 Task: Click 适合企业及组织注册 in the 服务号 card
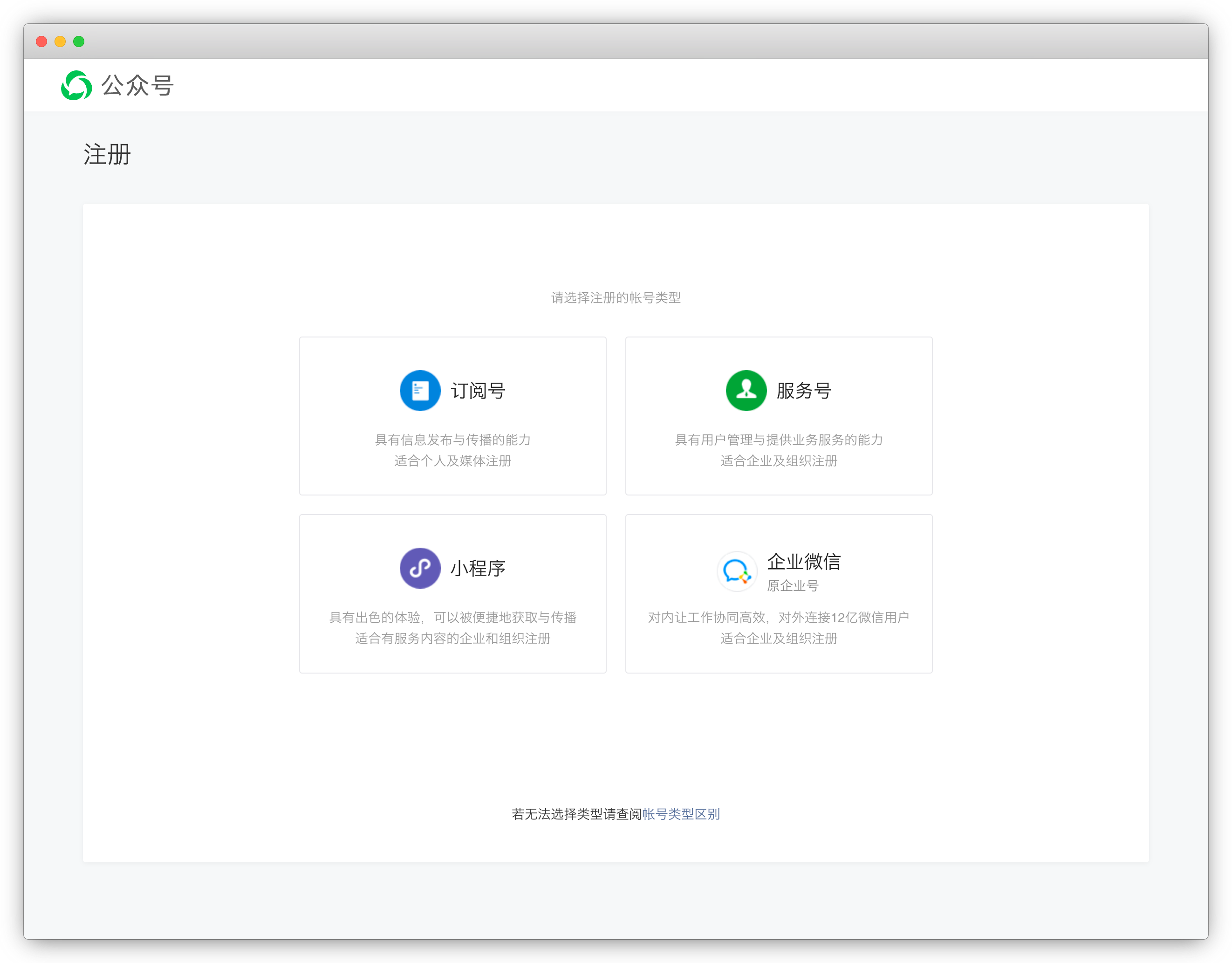[x=779, y=461]
